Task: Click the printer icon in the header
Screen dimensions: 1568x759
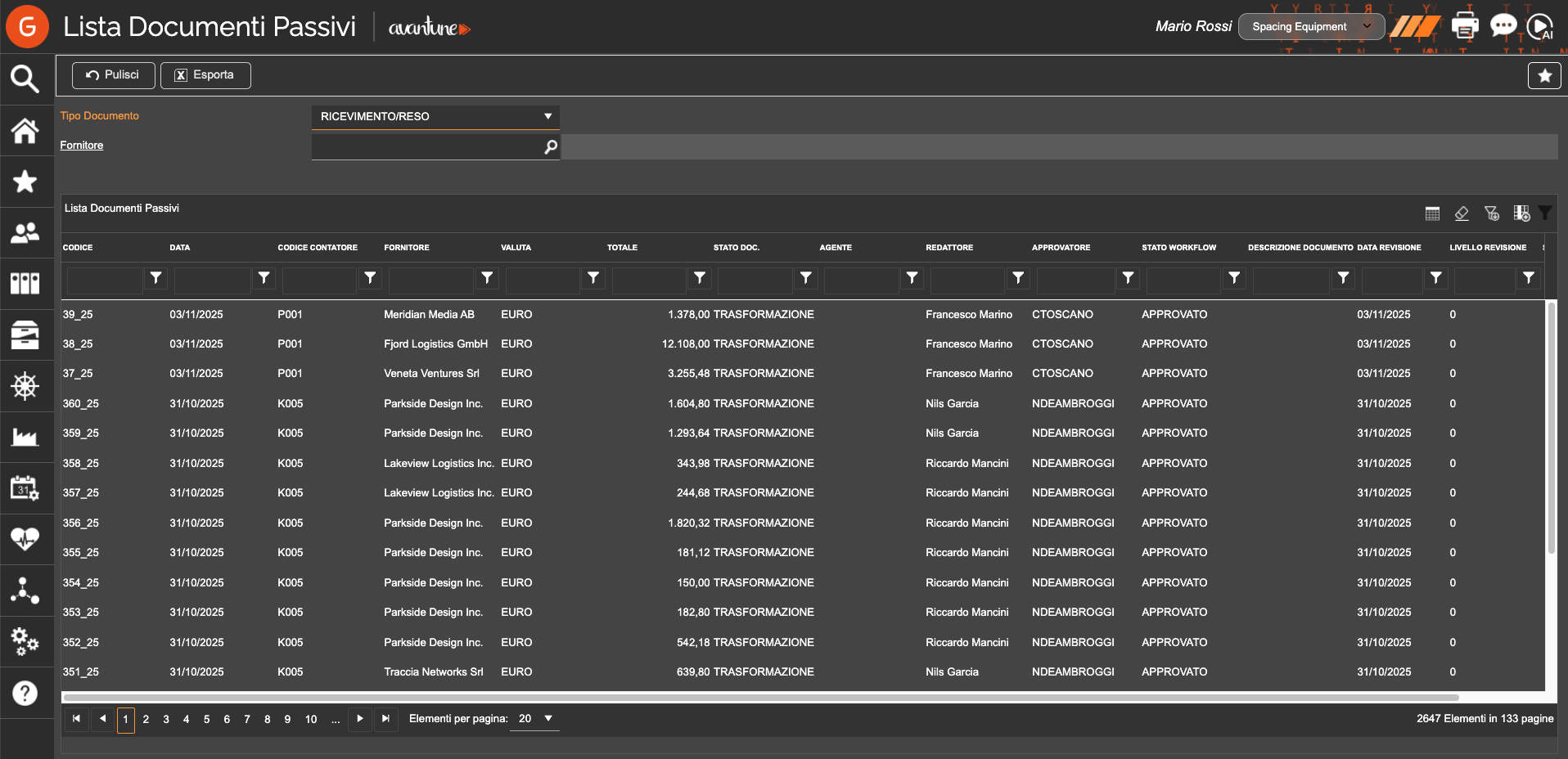Action: pos(1465,26)
